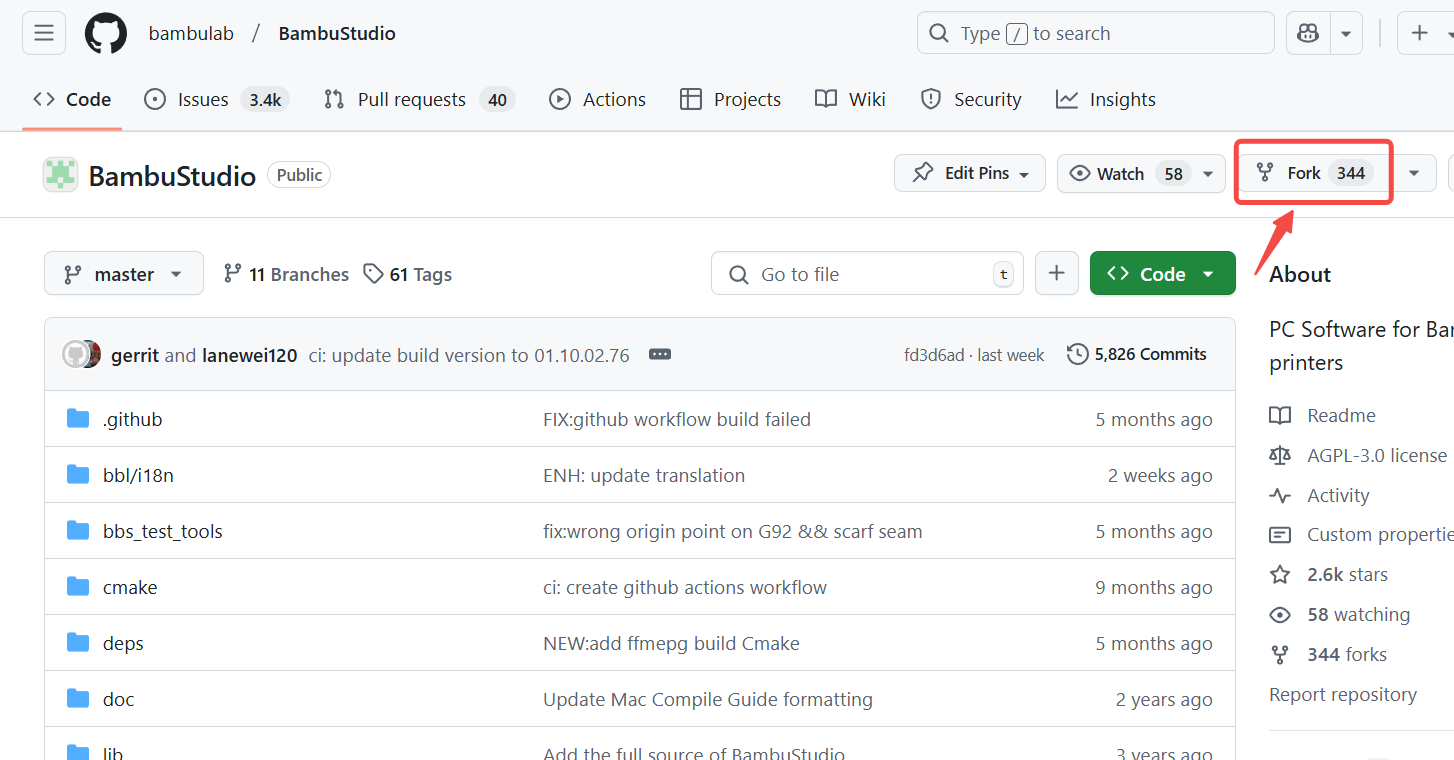1454x760 pixels.
Task: Open the add file plus button
Action: (1057, 274)
